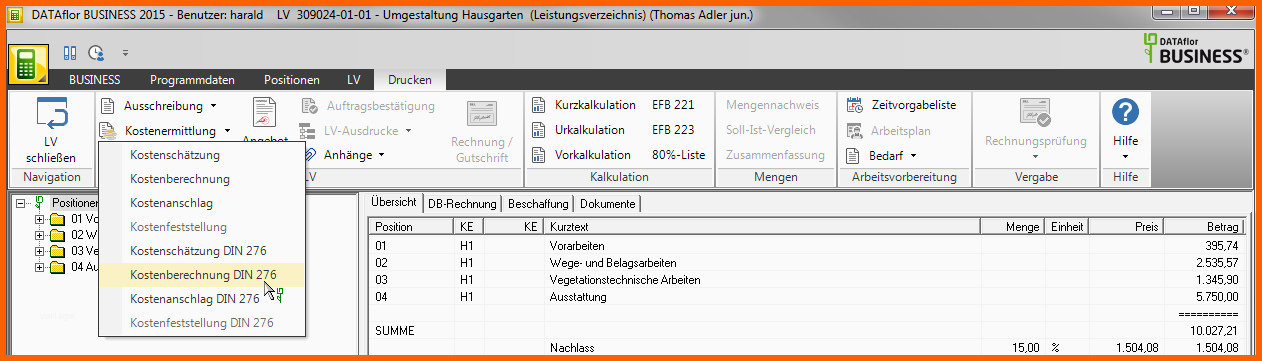1262x361 pixels.
Task: Open the Zeitvorgabeliste calendar icon
Action: click(x=854, y=104)
